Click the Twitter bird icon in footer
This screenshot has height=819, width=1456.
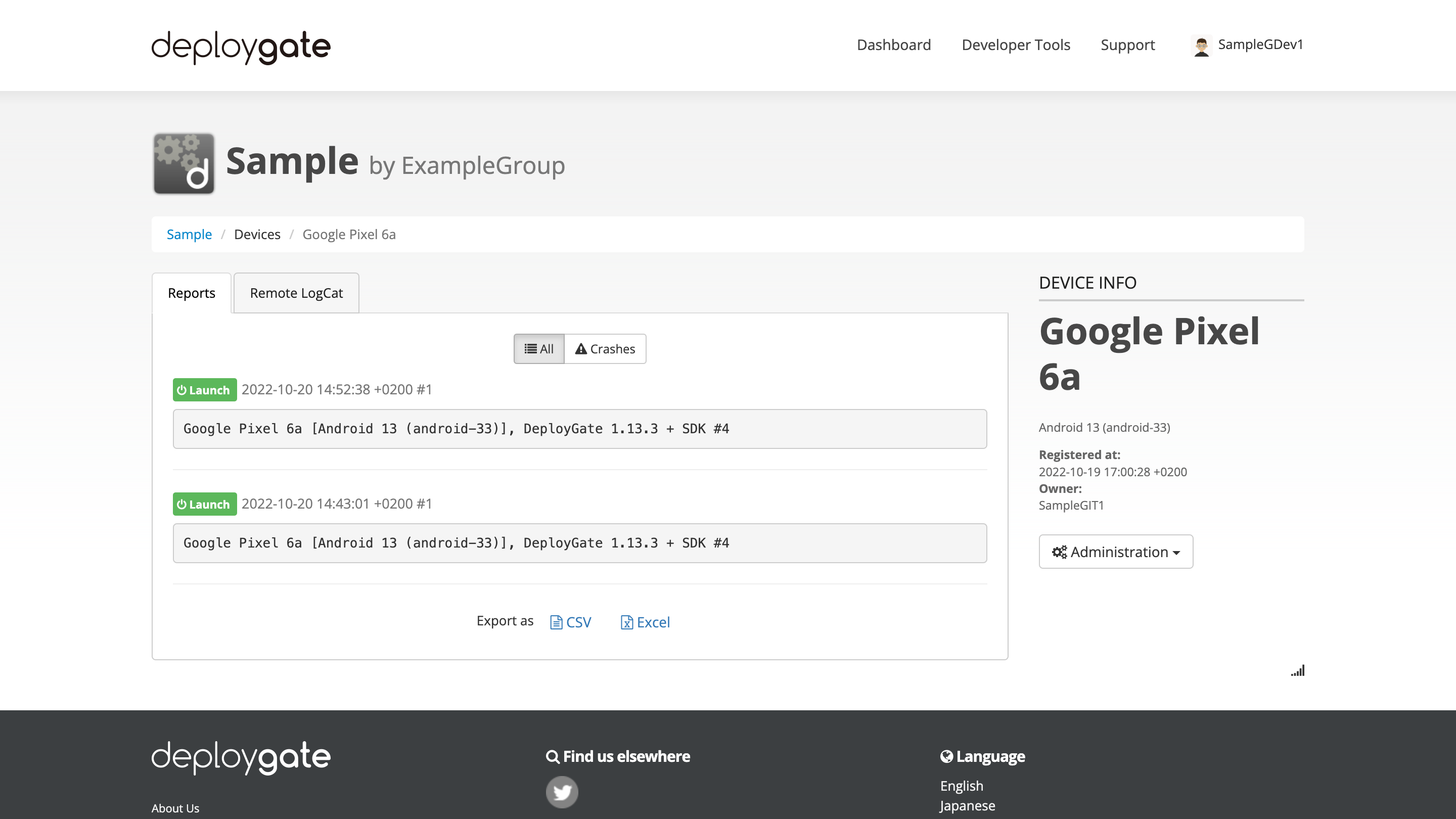[562, 791]
